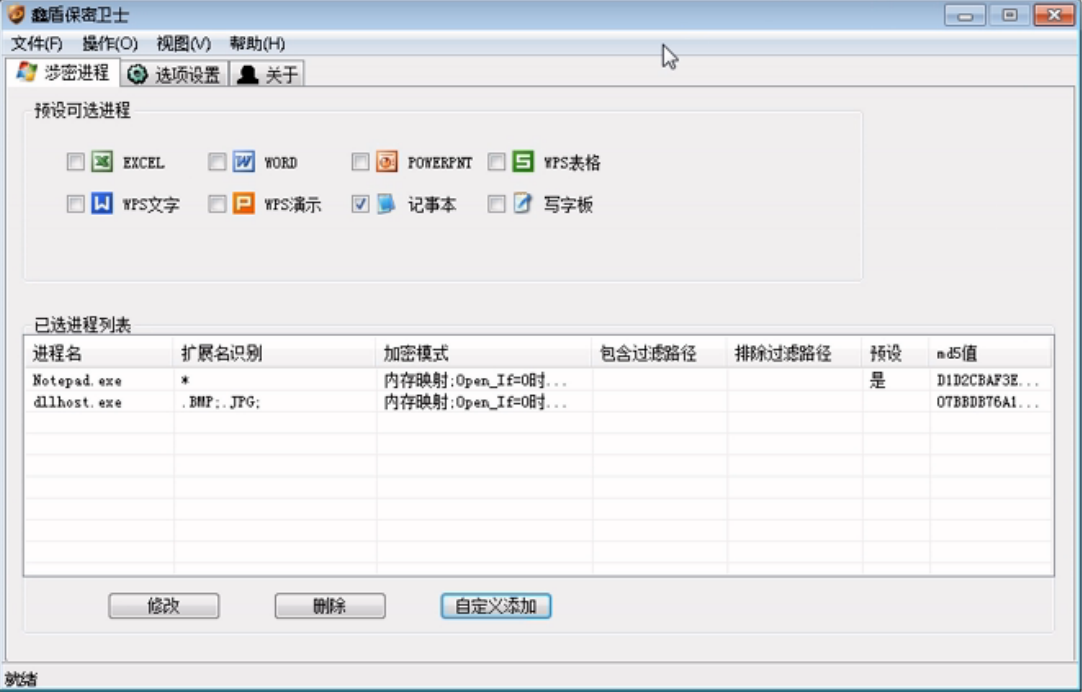Uncheck the 记事本 process checkbox
The image size is (1082, 692).
[x=360, y=204]
